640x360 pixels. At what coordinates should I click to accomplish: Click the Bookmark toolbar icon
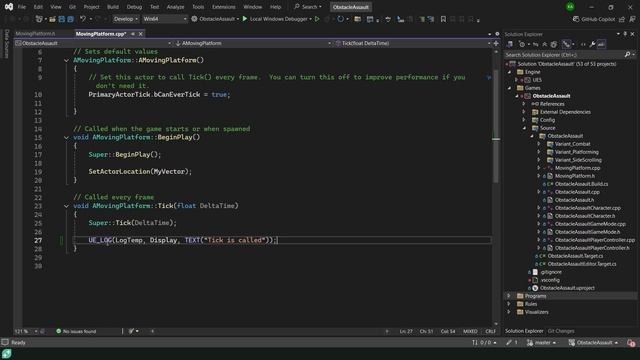click(x=443, y=19)
